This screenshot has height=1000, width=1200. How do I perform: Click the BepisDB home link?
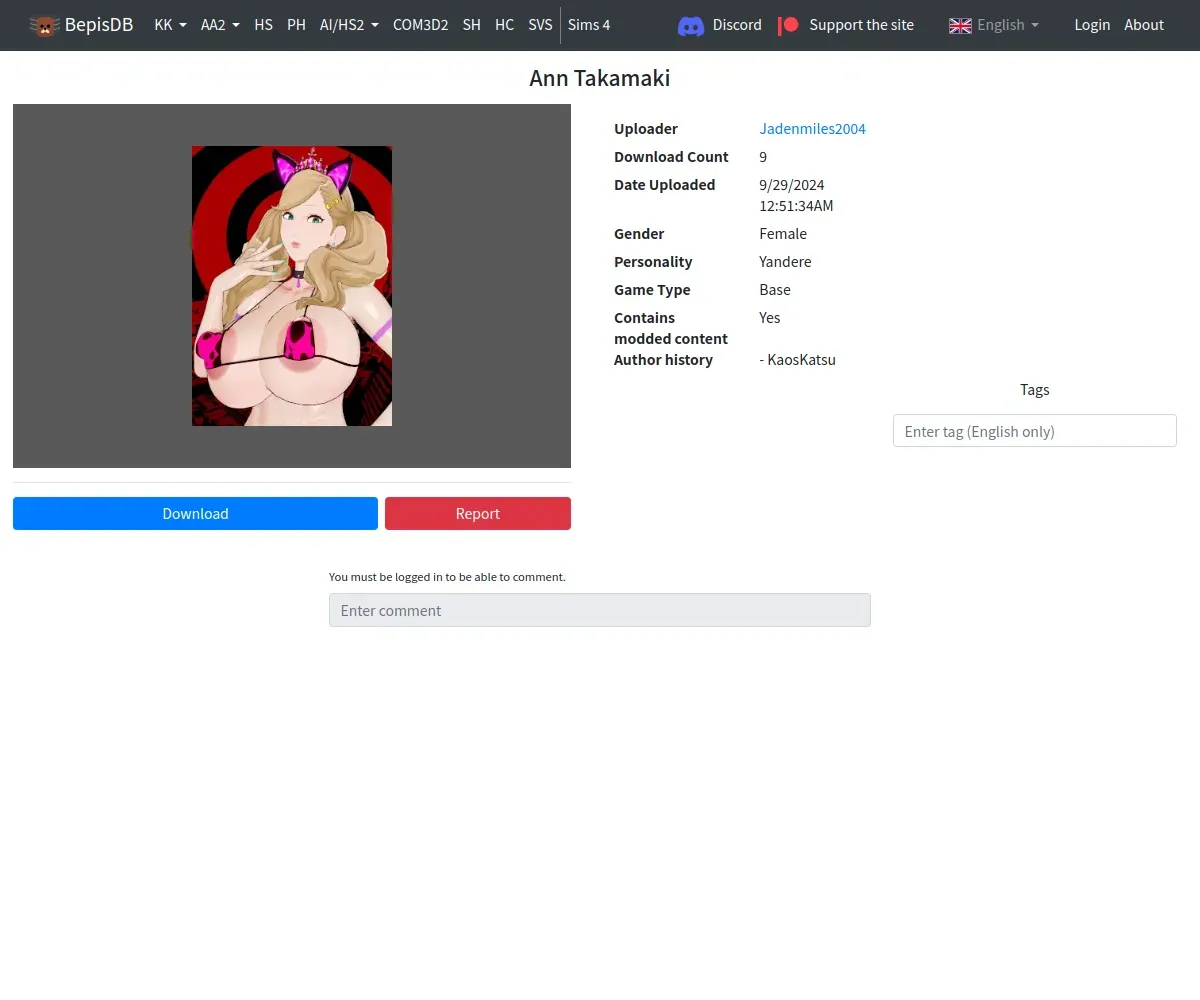[81, 25]
